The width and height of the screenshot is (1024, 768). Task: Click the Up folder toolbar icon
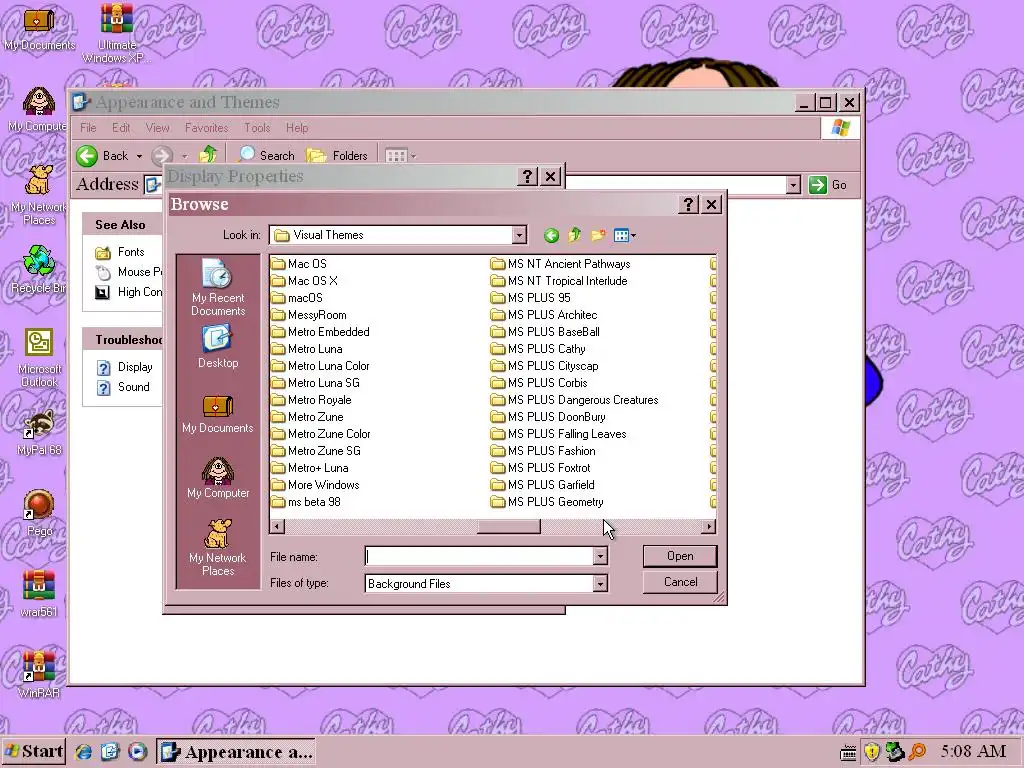[208, 155]
